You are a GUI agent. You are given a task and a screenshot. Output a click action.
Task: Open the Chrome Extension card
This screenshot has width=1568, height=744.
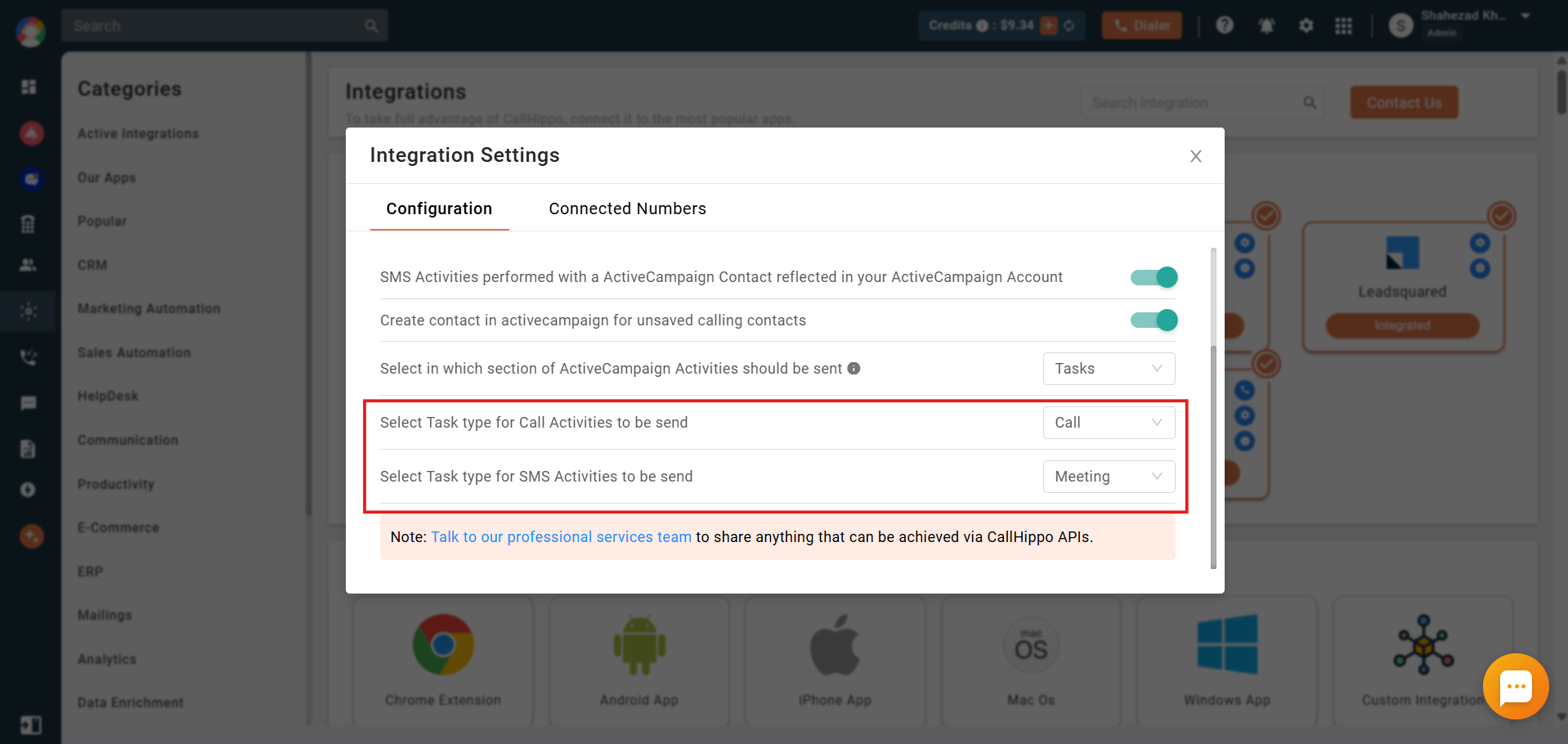coord(443,661)
